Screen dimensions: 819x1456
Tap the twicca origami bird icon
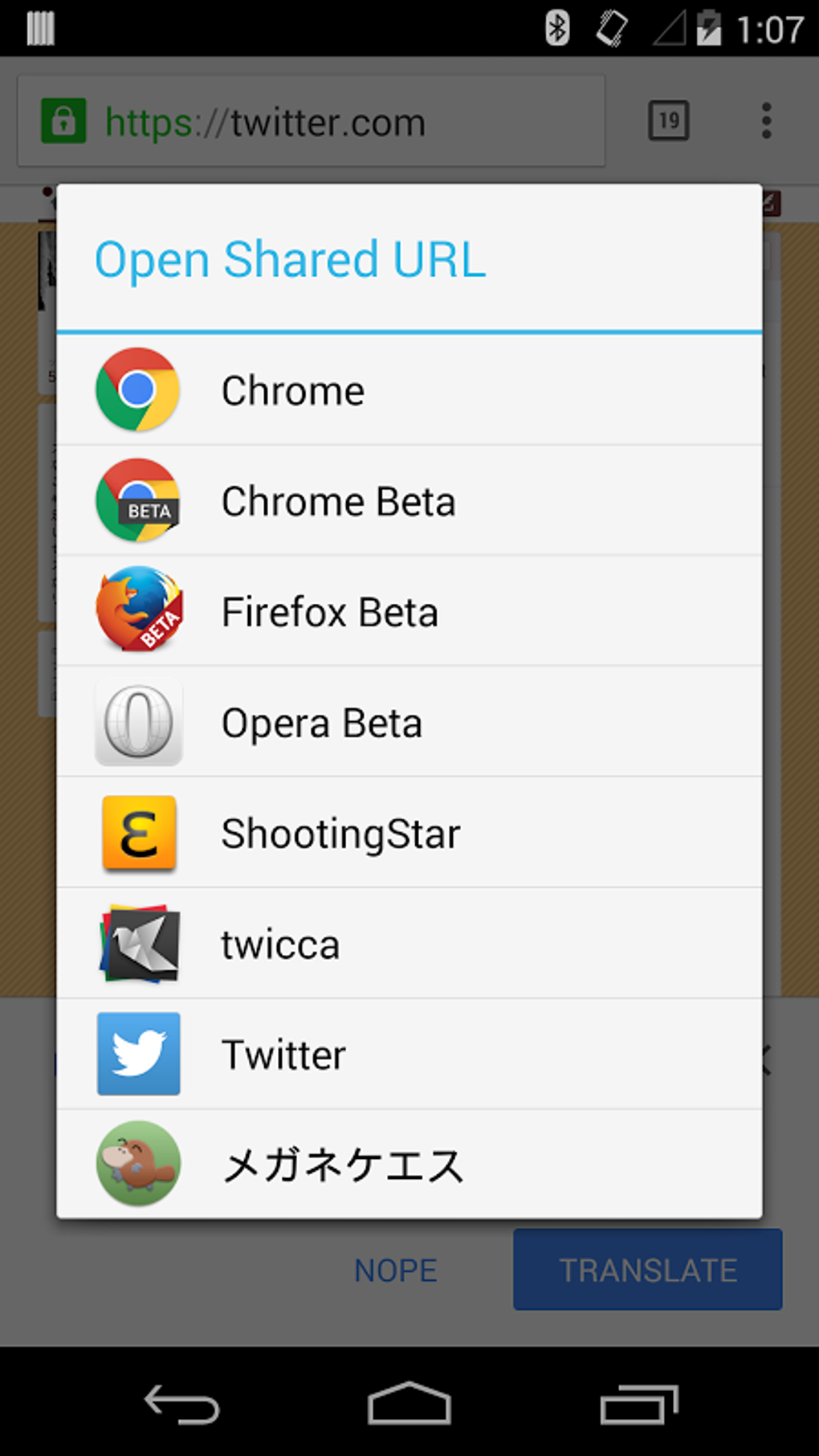[x=139, y=944]
